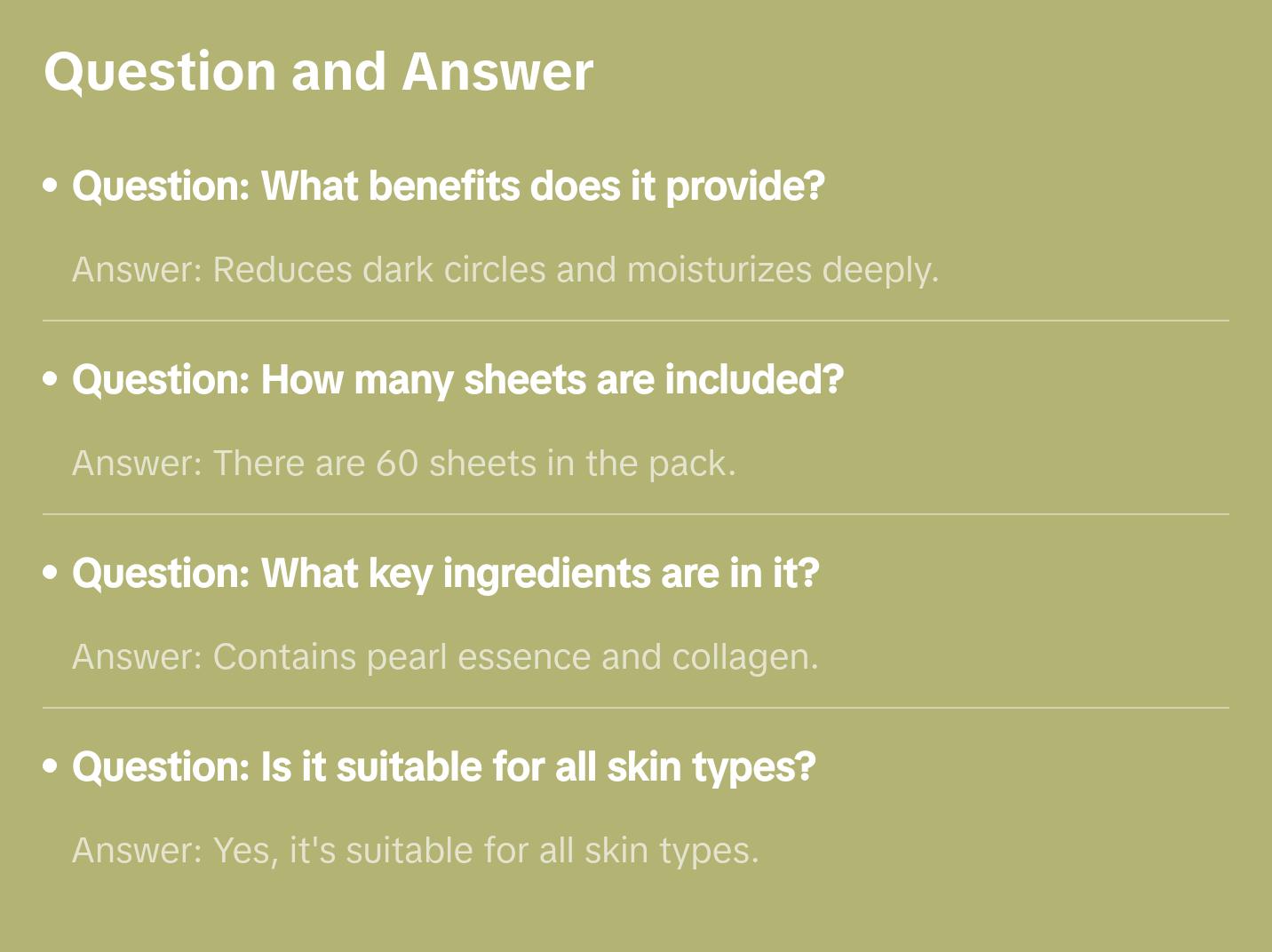The image size is (1272, 952).
Task: Expand the 'What benefits does it provide?' question
Action: tap(448, 186)
